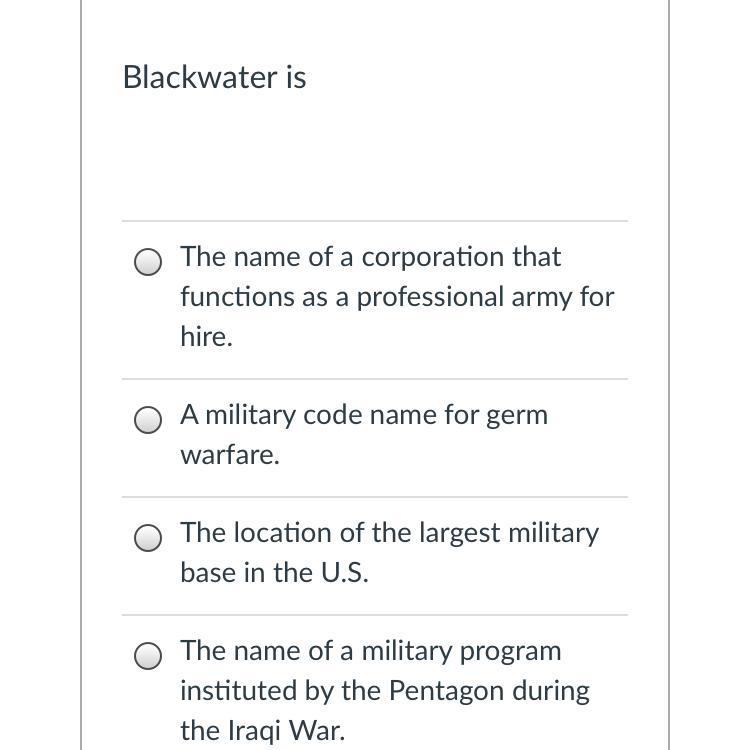Click the line "functions as a professional army for"
This screenshot has width=750, height=750.
(x=397, y=297)
